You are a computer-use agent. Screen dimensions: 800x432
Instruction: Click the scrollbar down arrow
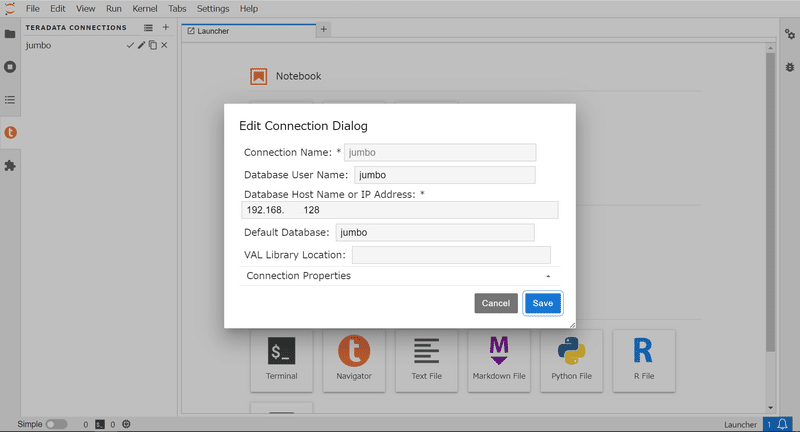(770, 408)
